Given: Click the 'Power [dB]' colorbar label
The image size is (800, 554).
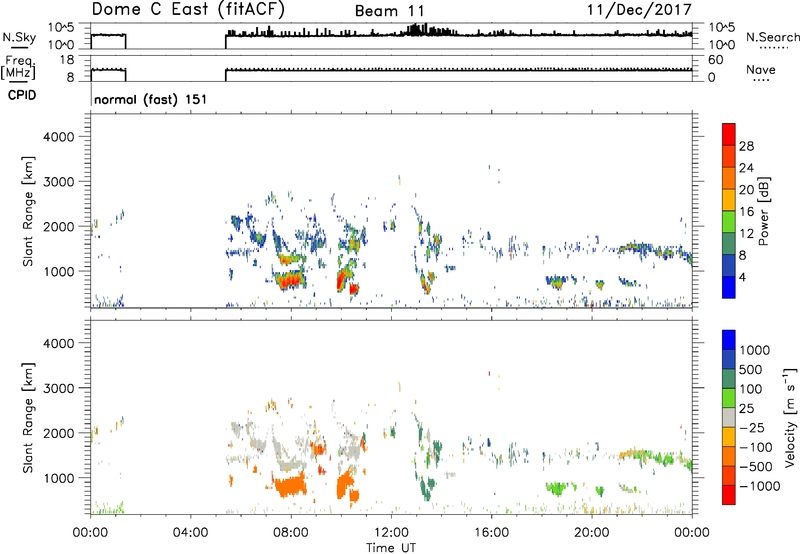Looking at the screenshot, I should pyautogui.click(x=764, y=211).
